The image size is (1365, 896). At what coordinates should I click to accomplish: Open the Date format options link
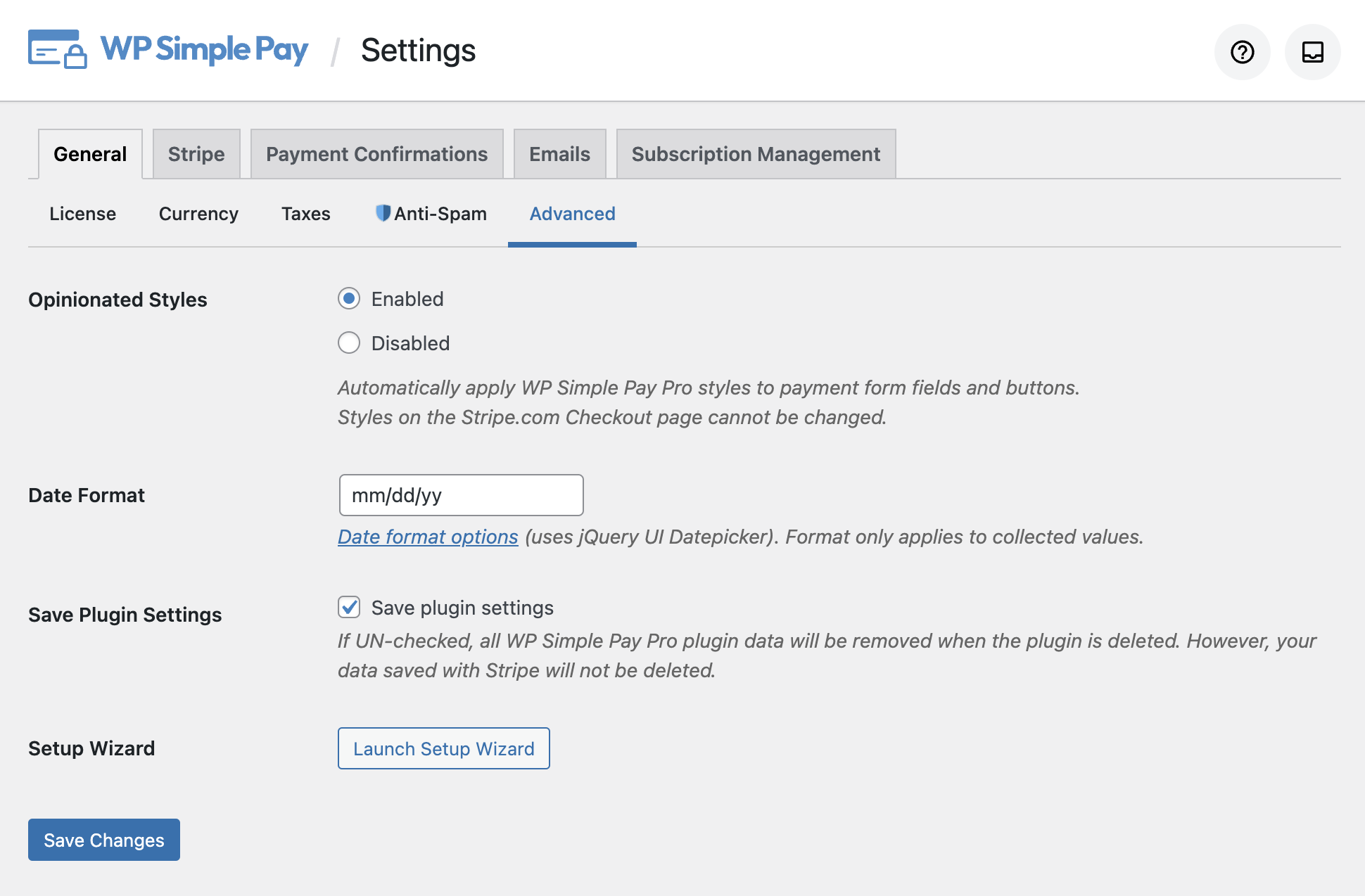click(x=427, y=537)
